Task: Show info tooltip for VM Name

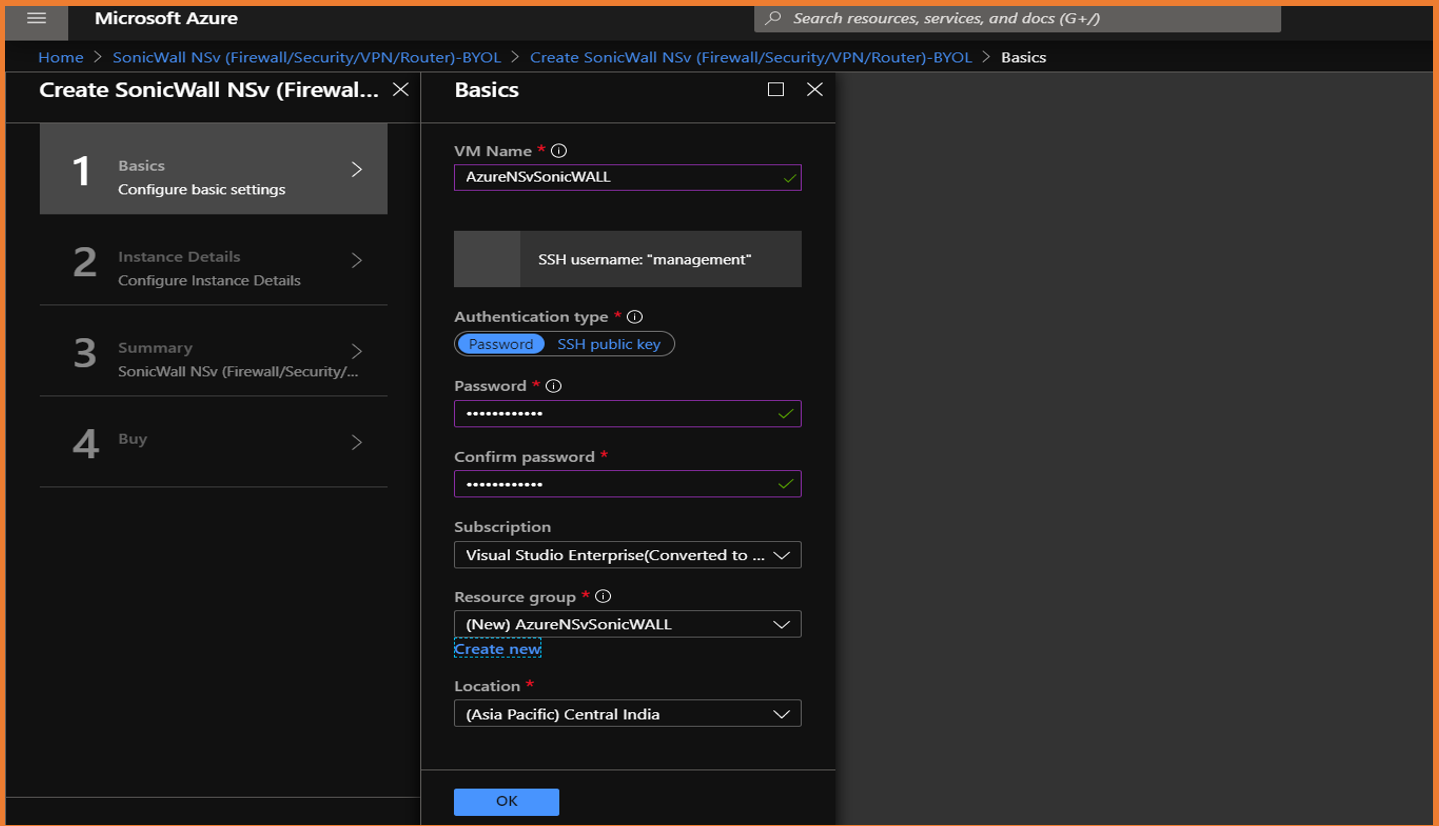Action: [559, 151]
